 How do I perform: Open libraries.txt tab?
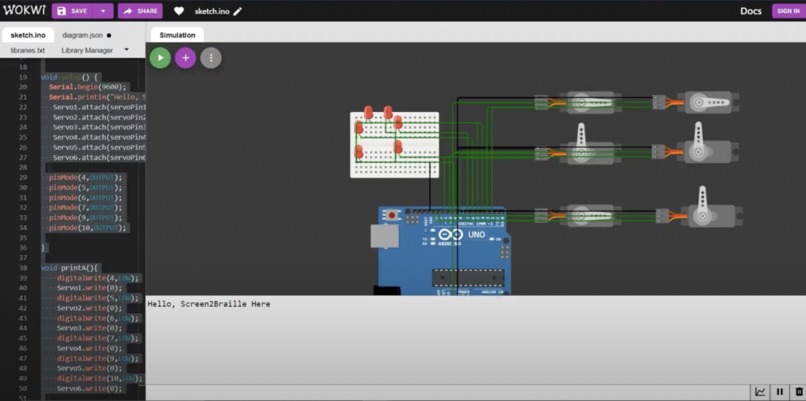tap(28, 50)
